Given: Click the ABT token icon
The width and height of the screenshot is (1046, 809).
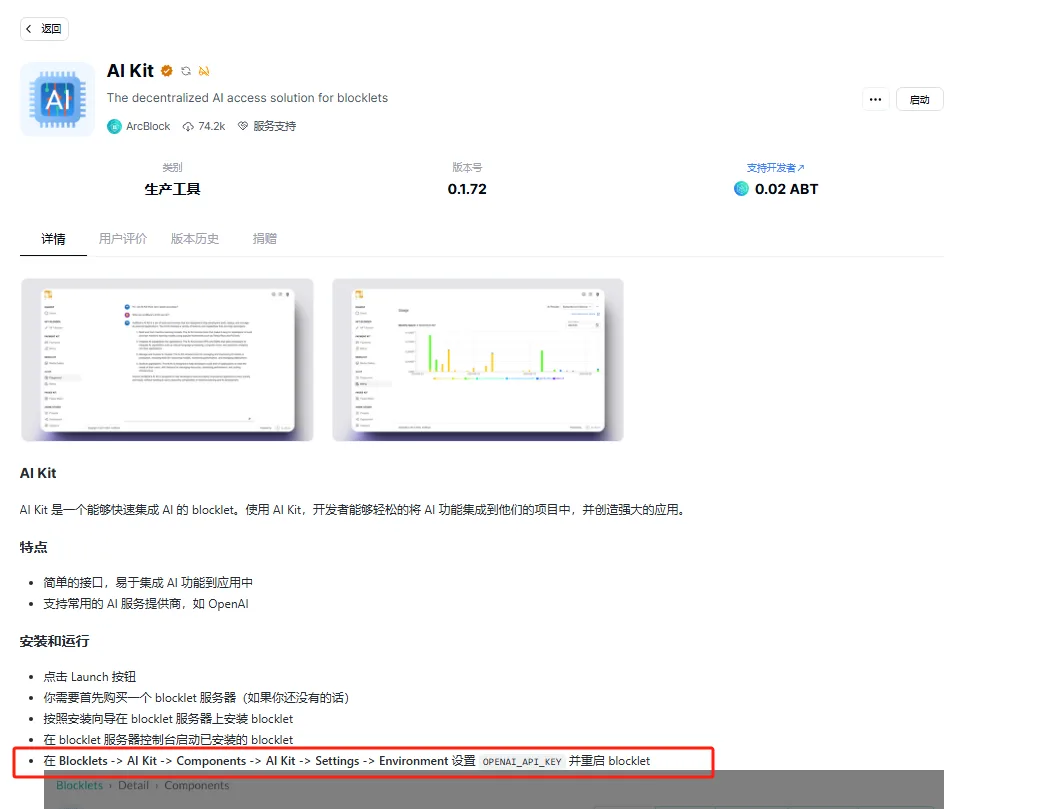Looking at the screenshot, I should coord(741,189).
